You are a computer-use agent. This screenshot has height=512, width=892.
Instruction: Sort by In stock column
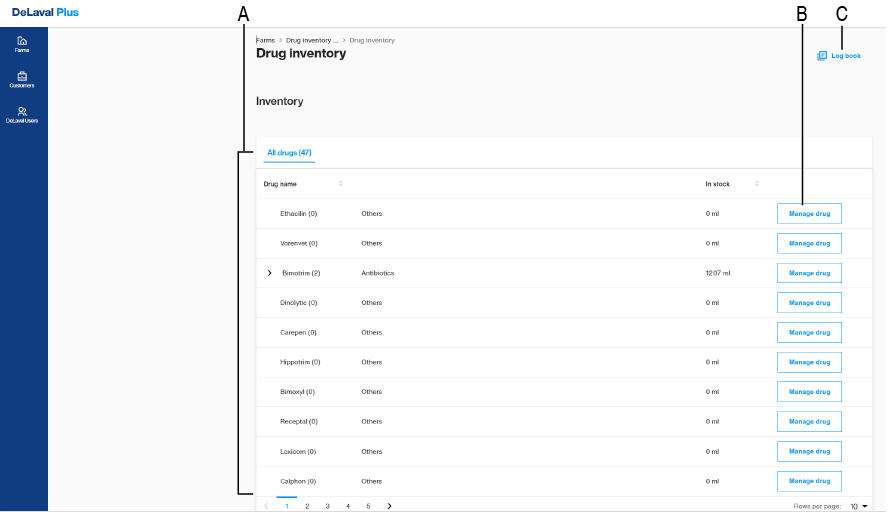[x=757, y=184]
